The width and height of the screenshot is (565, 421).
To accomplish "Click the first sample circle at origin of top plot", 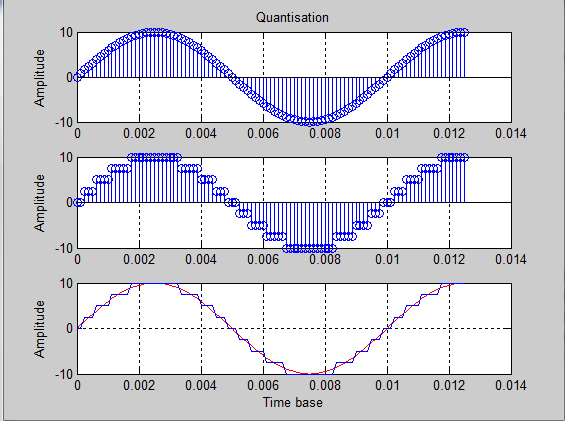I will coord(77,77).
